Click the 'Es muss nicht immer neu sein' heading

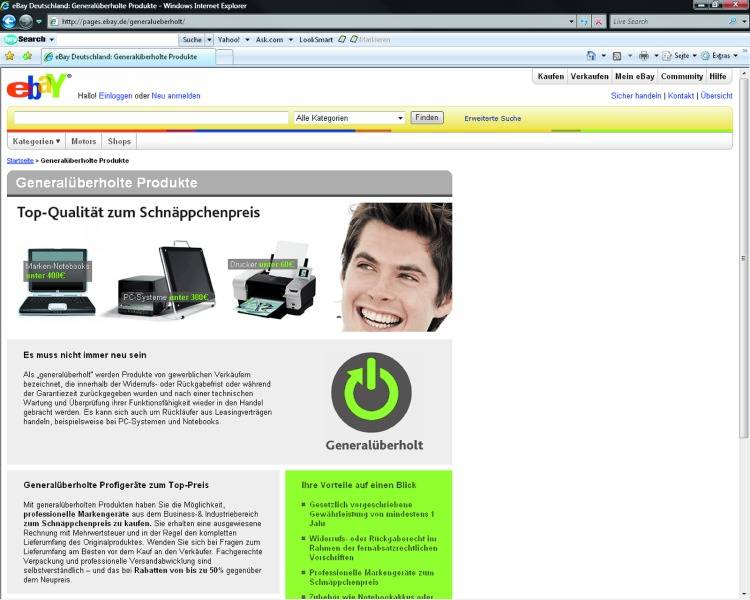click(x=85, y=355)
